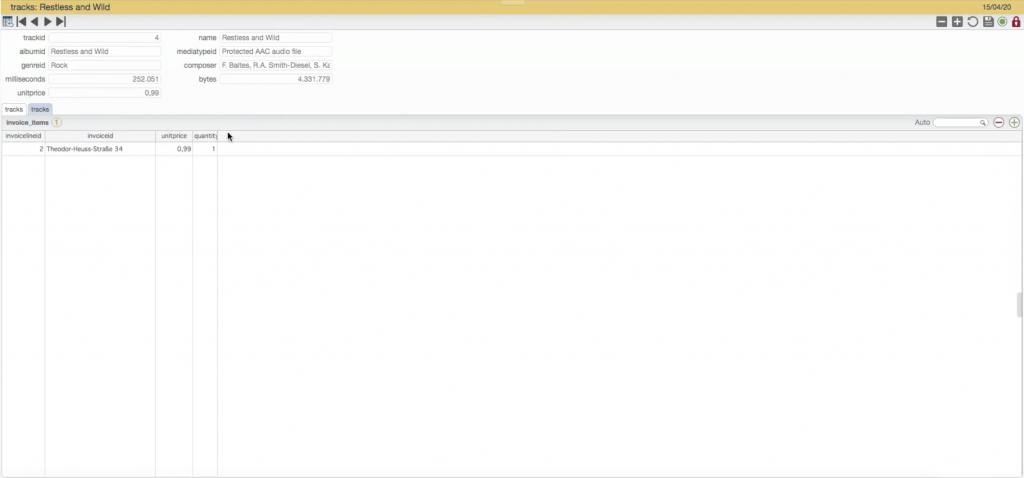Delete record with gray minus icon
1024x478 pixels.
click(x=942, y=22)
